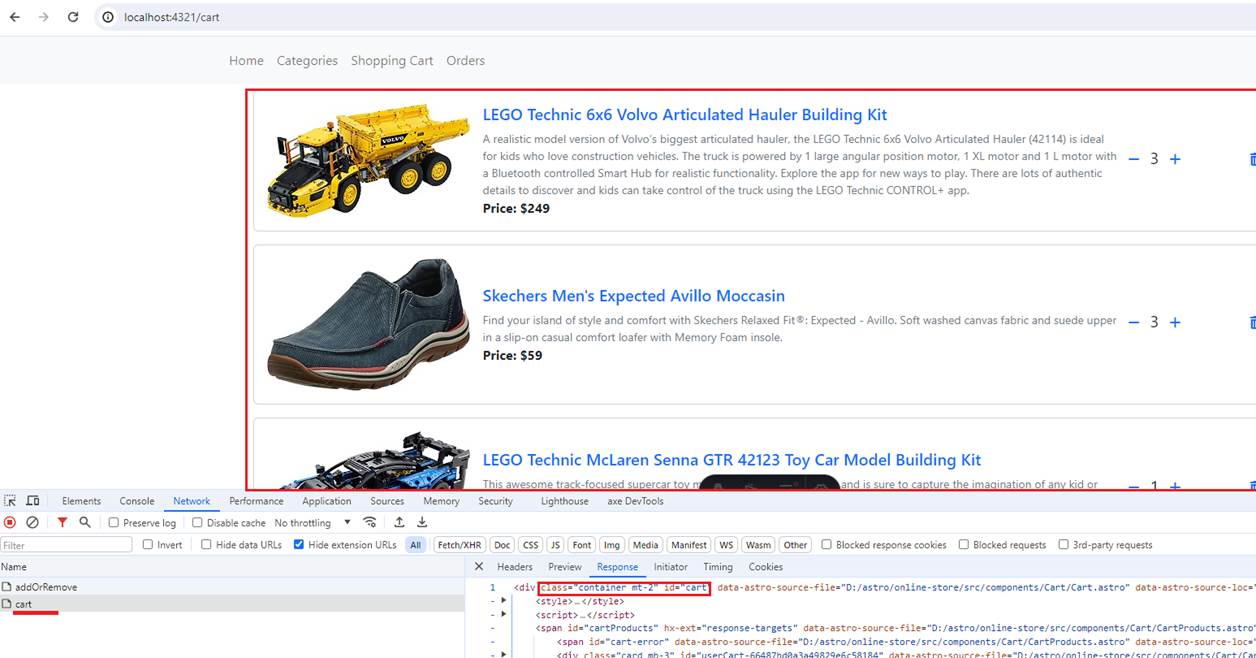
Task: Expand the collapsed style node in response
Action: tap(504, 601)
